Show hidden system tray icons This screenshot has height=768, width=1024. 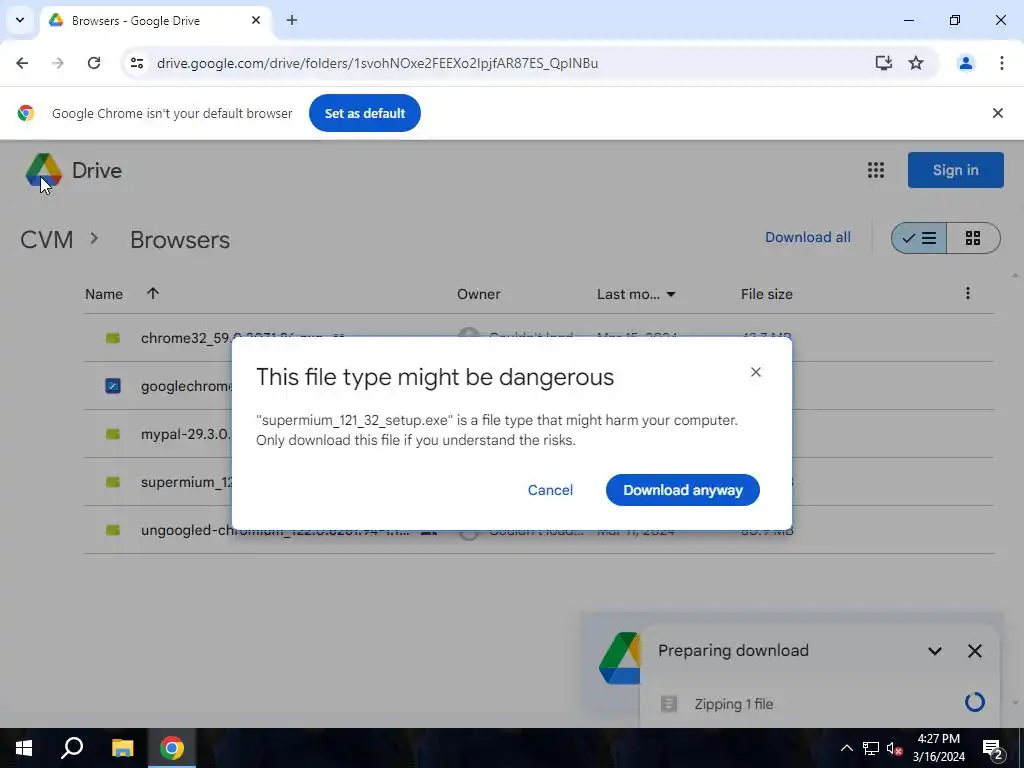846,748
